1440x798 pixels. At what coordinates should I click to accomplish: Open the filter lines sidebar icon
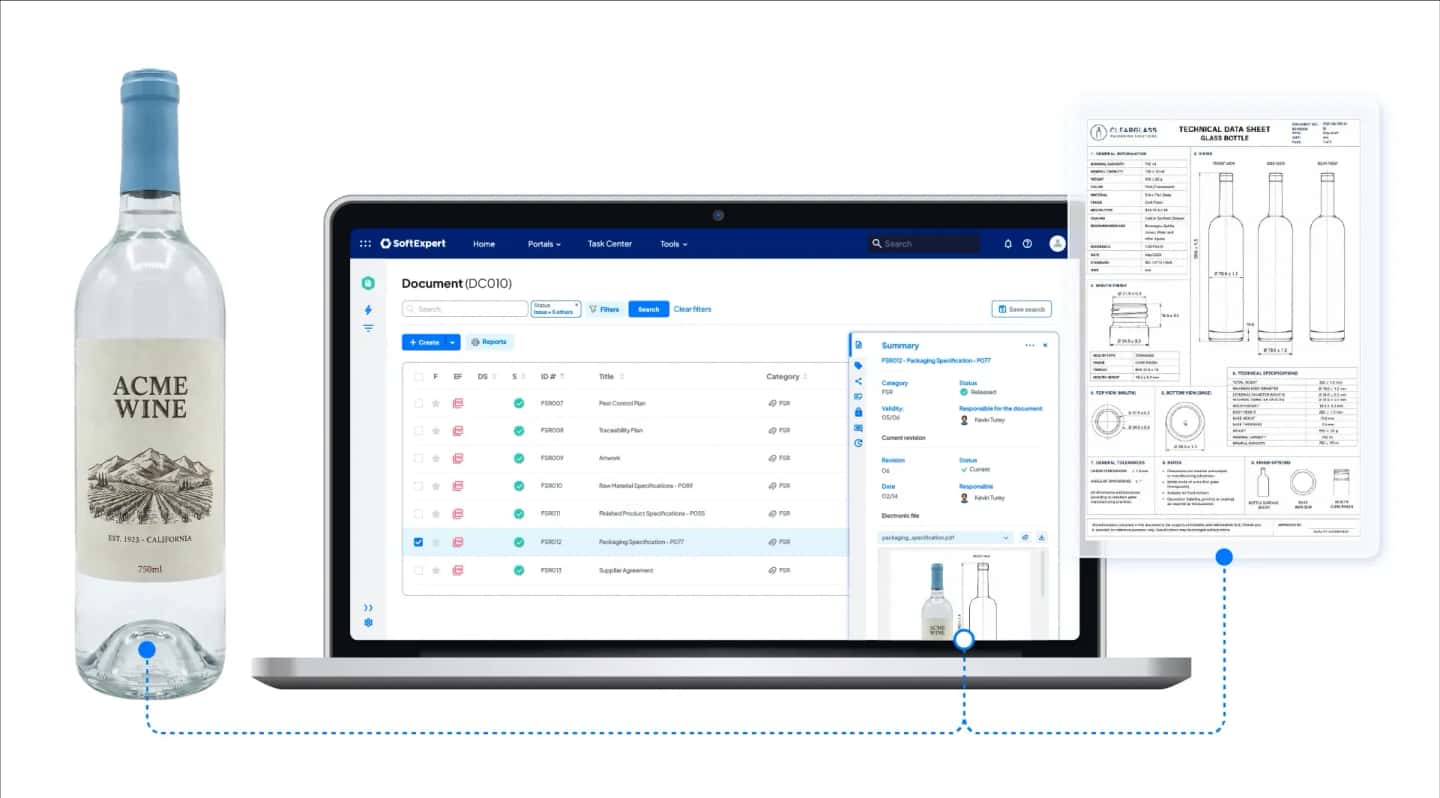[368, 328]
